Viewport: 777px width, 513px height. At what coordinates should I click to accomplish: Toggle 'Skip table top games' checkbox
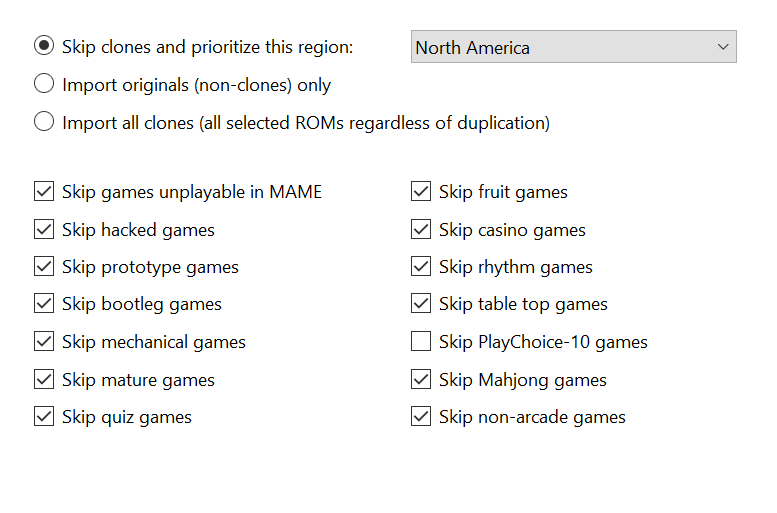pos(421,304)
